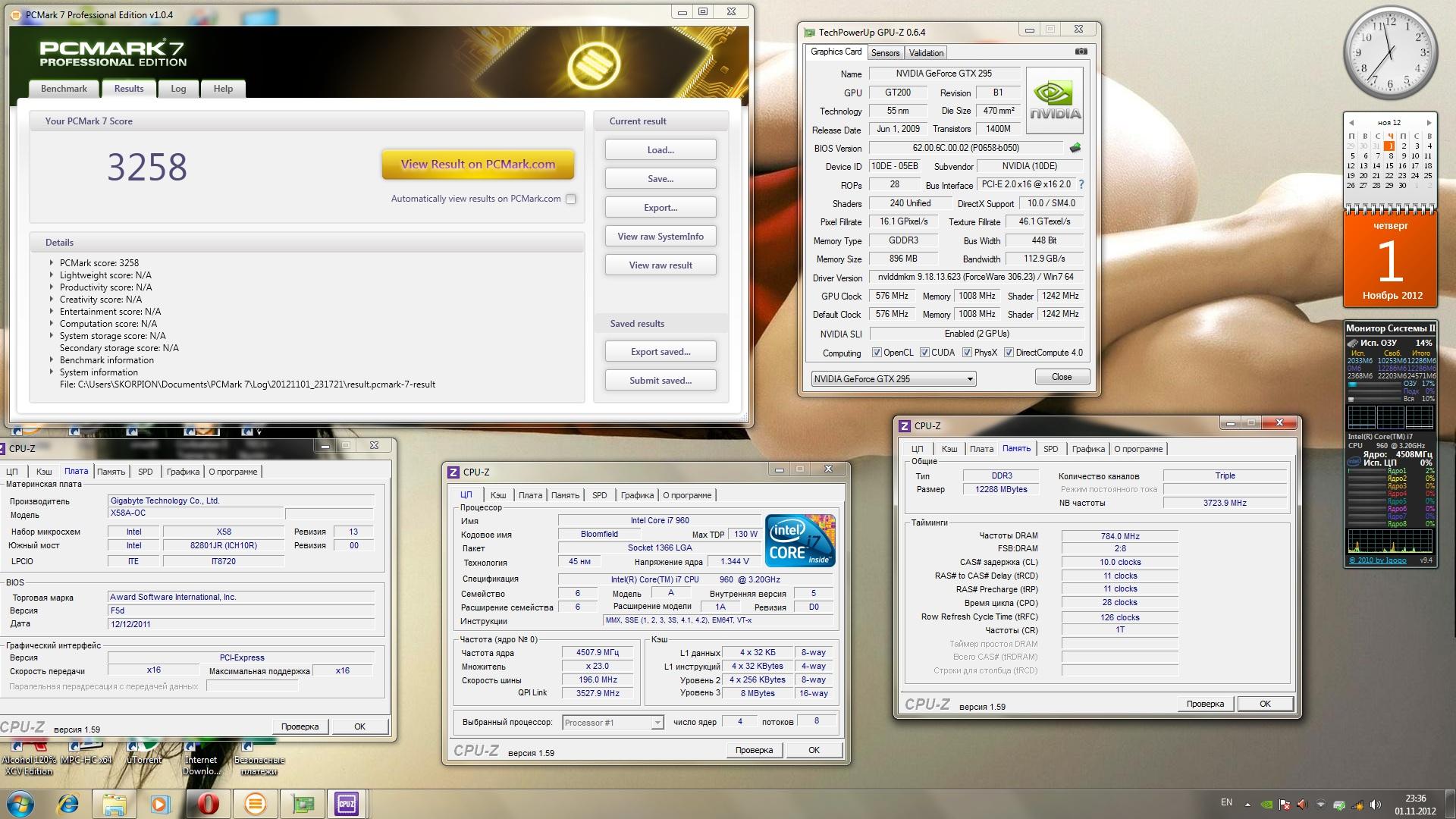This screenshot has height=819, width=1456.
Task: Expand the Creativity score details row
Action: coord(52,299)
